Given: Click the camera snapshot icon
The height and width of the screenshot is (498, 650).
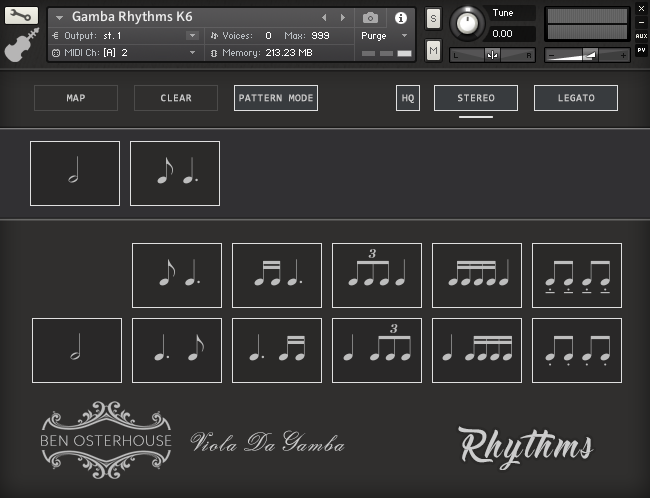Looking at the screenshot, I should tap(370, 18).
